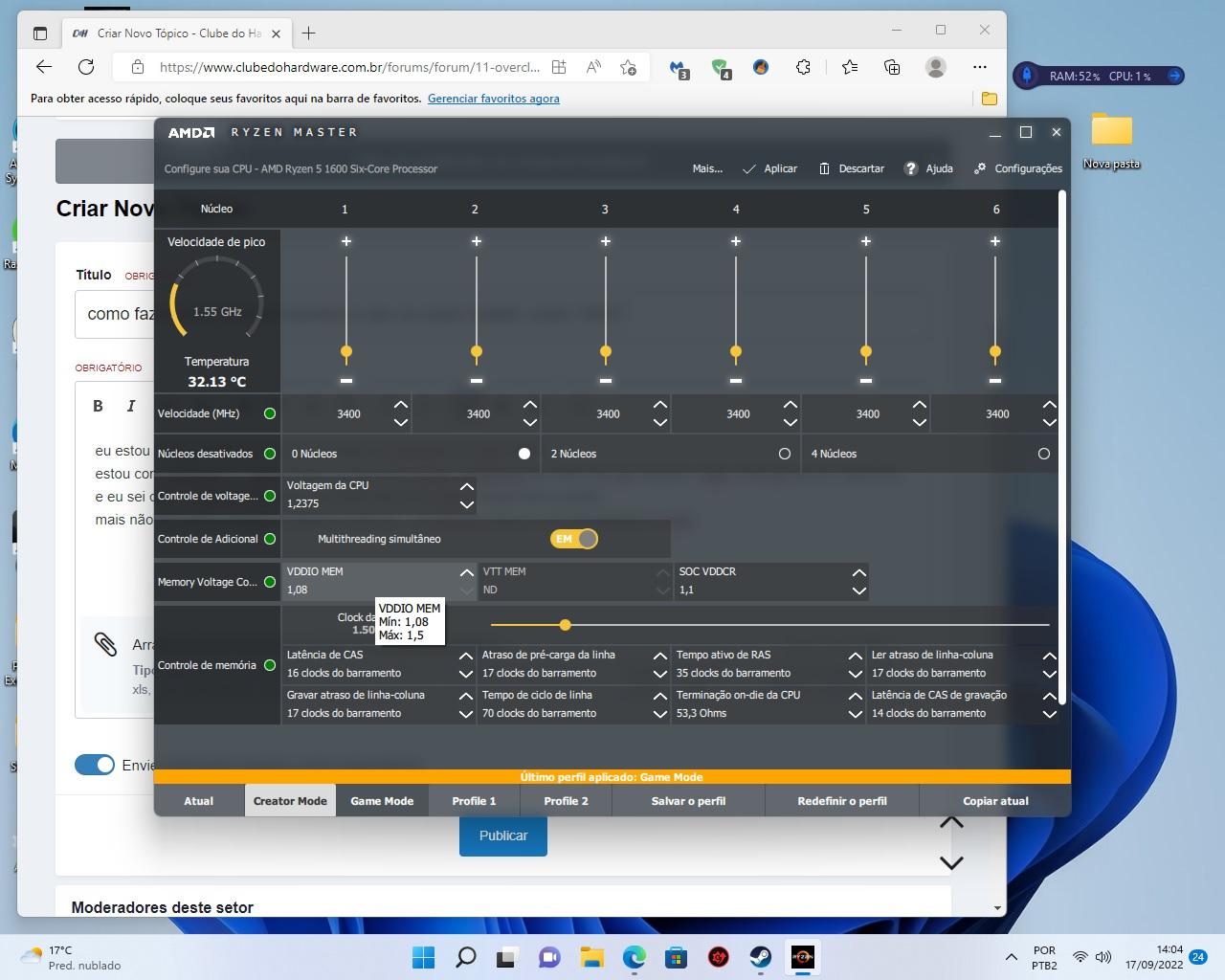Open the Mais... menu
The image size is (1225, 980).
click(x=707, y=168)
